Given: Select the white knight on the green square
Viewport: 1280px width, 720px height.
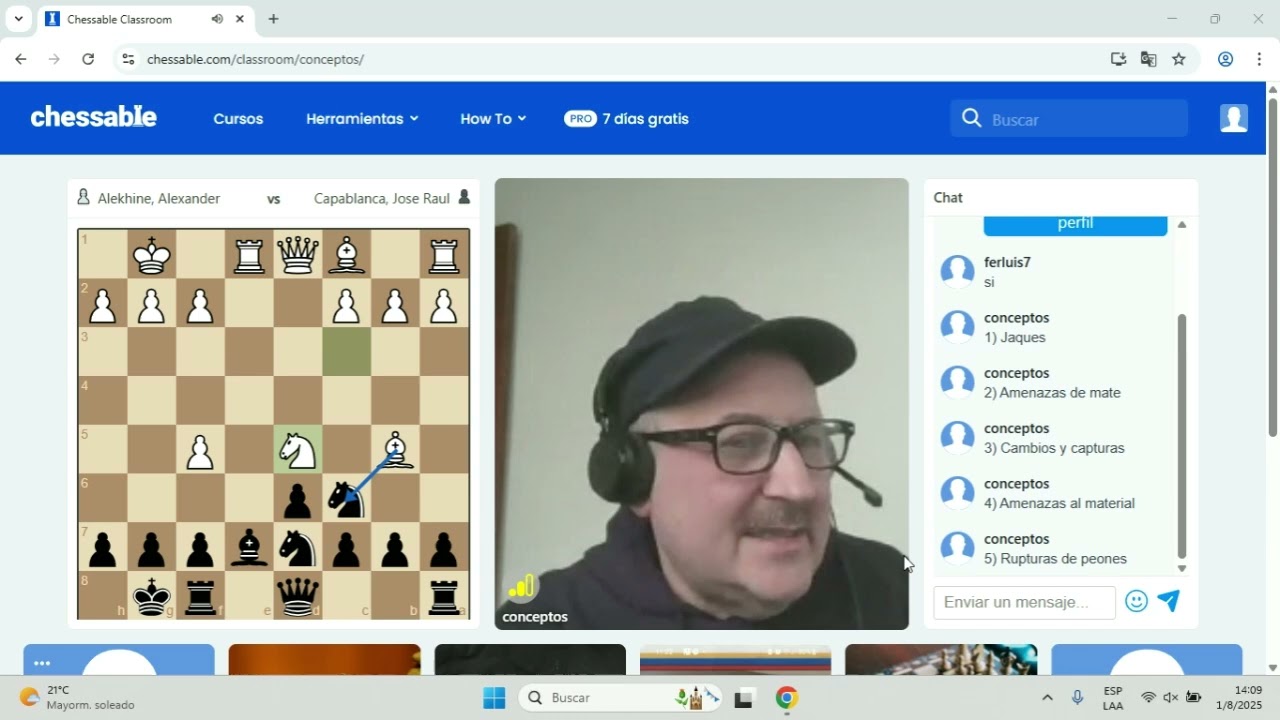Looking at the screenshot, I should click(298, 450).
